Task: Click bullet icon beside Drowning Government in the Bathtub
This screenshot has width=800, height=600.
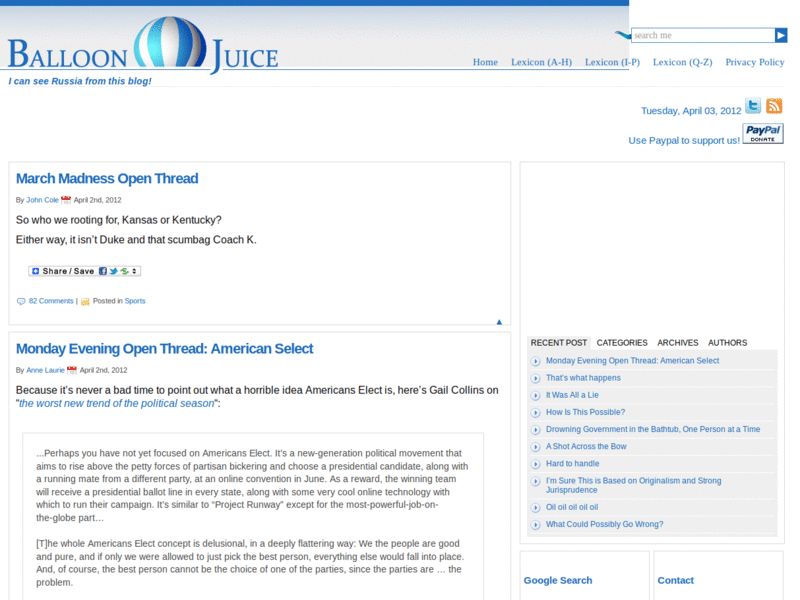Action: click(x=535, y=430)
